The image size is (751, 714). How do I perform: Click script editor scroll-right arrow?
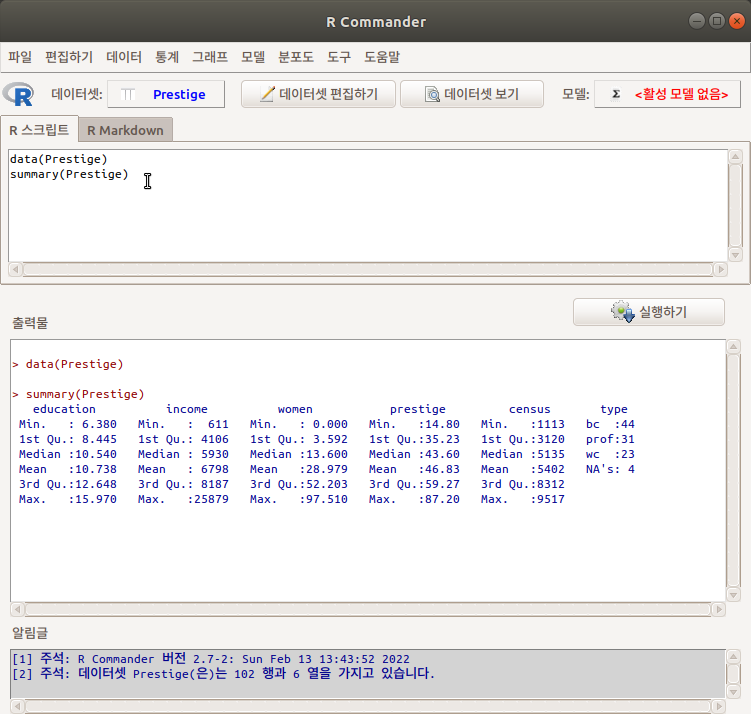[x=720, y=269]
